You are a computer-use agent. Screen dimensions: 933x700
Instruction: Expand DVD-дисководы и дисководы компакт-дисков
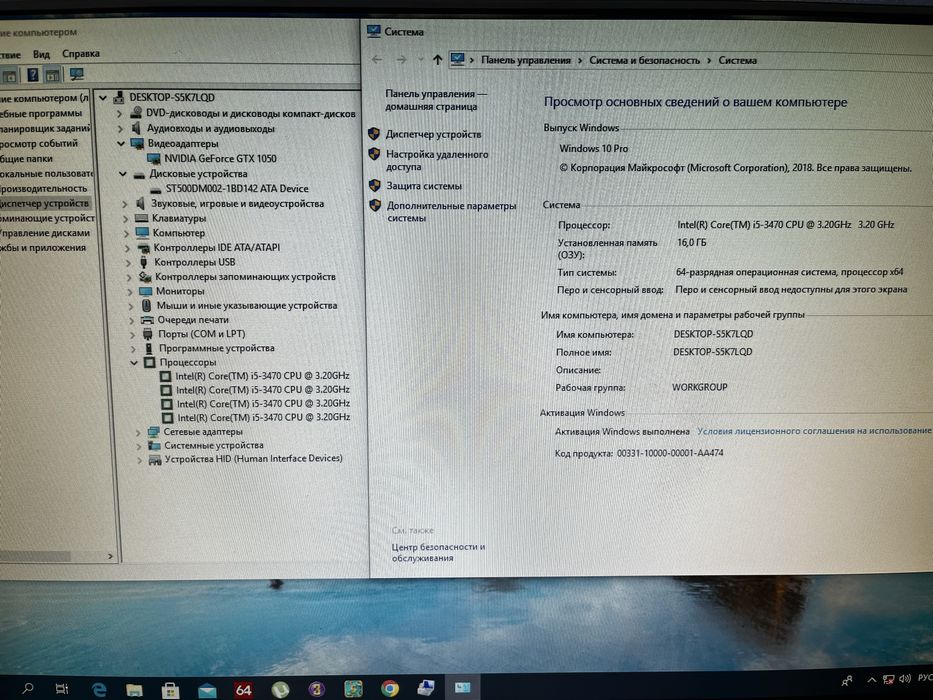point(119,113)
